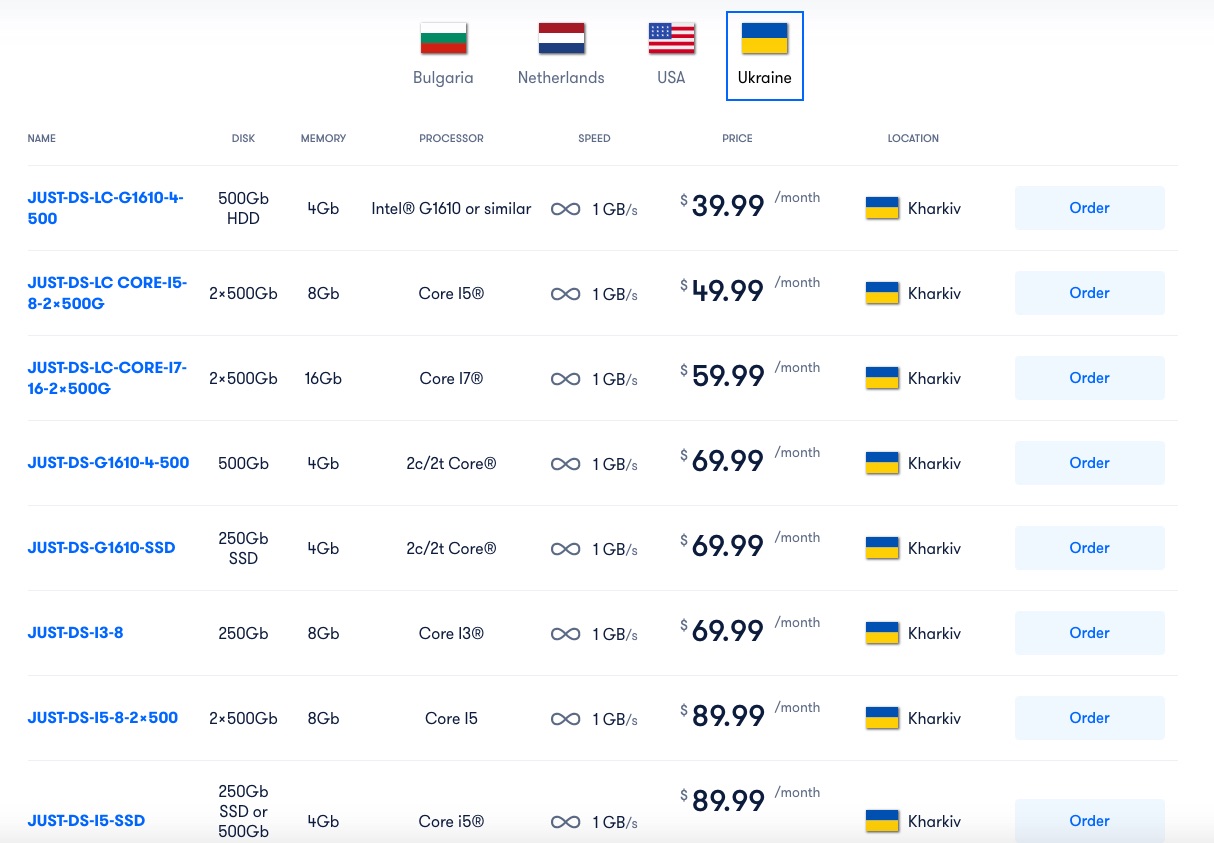Open the JUST-DS-LC-CORE-I7-16-2×500G link

click(x=107, y=378)
